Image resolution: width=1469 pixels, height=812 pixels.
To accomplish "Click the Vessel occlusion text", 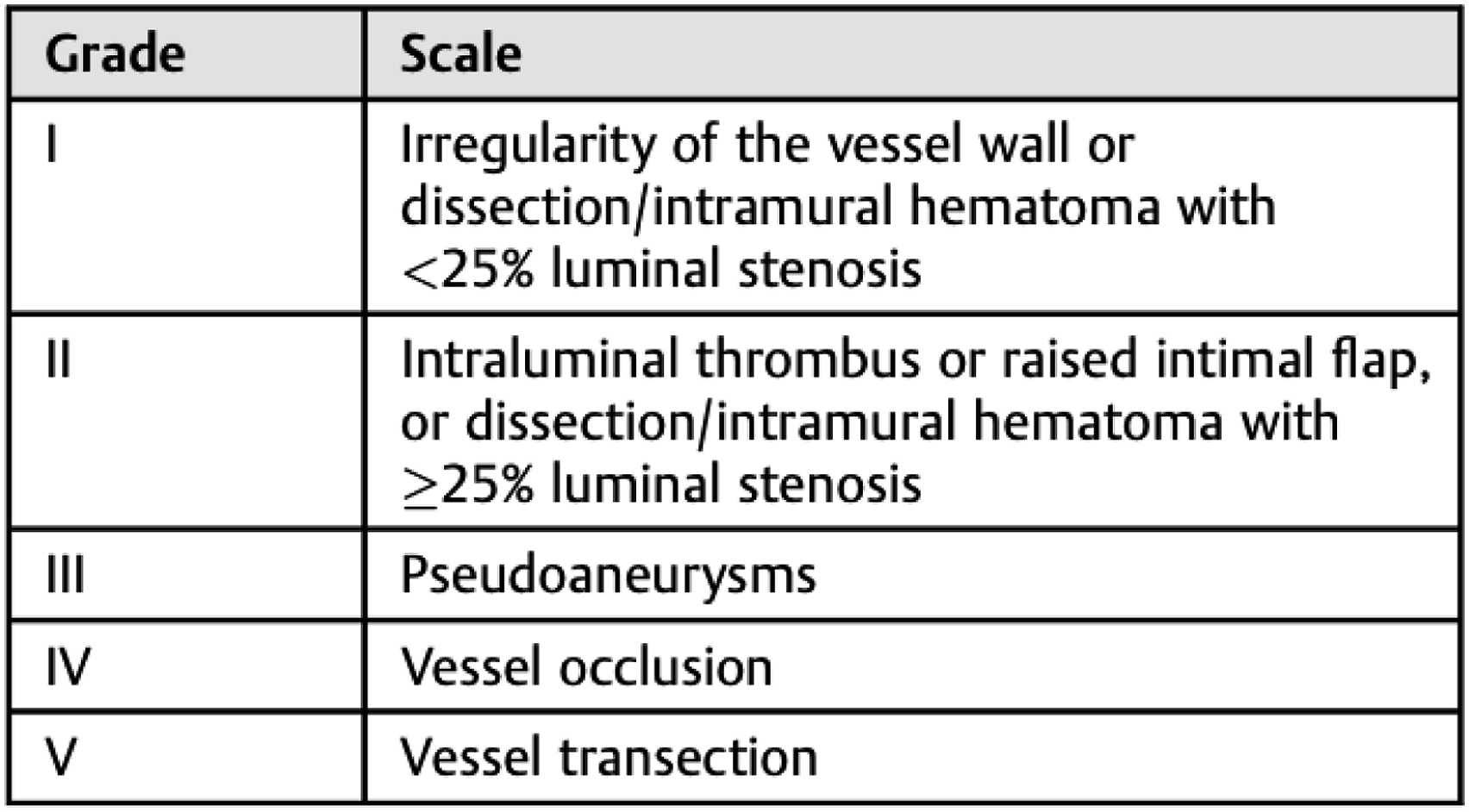I will (x=586, y=668).
